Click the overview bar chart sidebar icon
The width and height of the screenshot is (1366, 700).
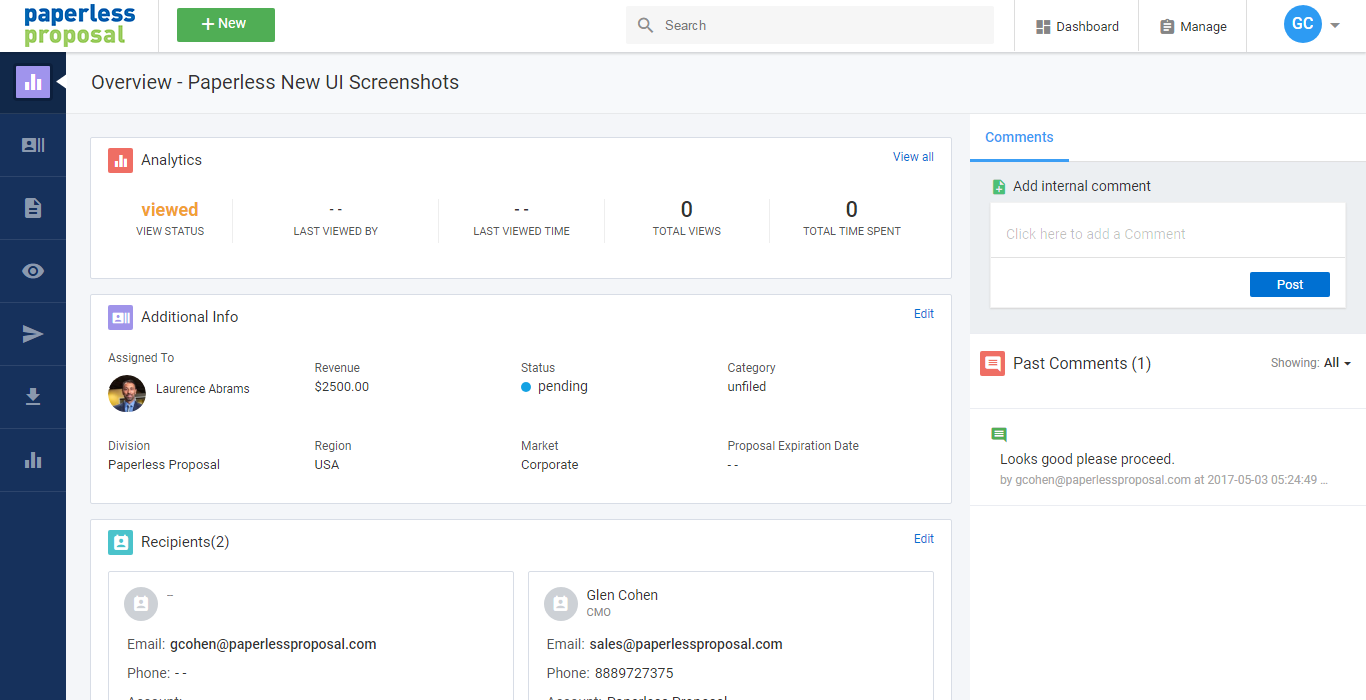click(x=33, y=82)
